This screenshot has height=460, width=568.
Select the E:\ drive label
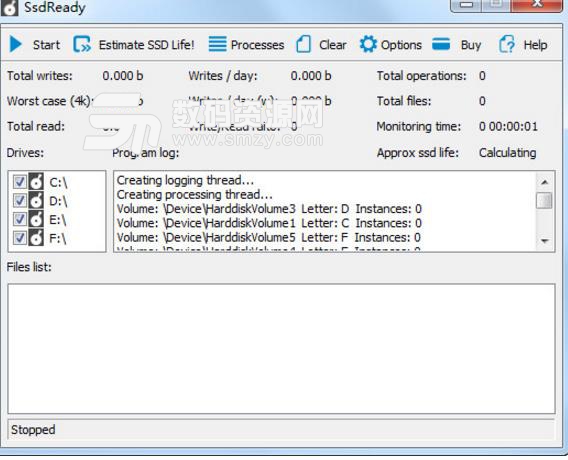(x=58, y=220)
